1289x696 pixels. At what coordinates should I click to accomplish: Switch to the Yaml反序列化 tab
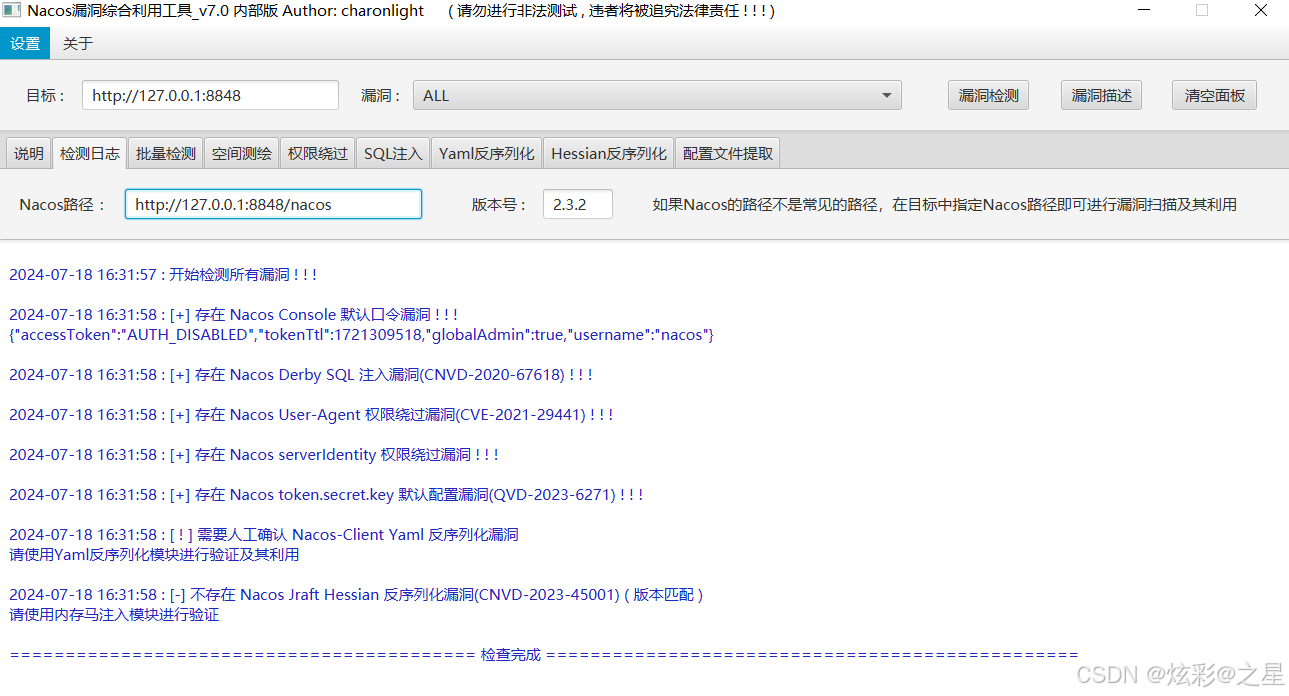pyautogui.click(x=486, y=154)
